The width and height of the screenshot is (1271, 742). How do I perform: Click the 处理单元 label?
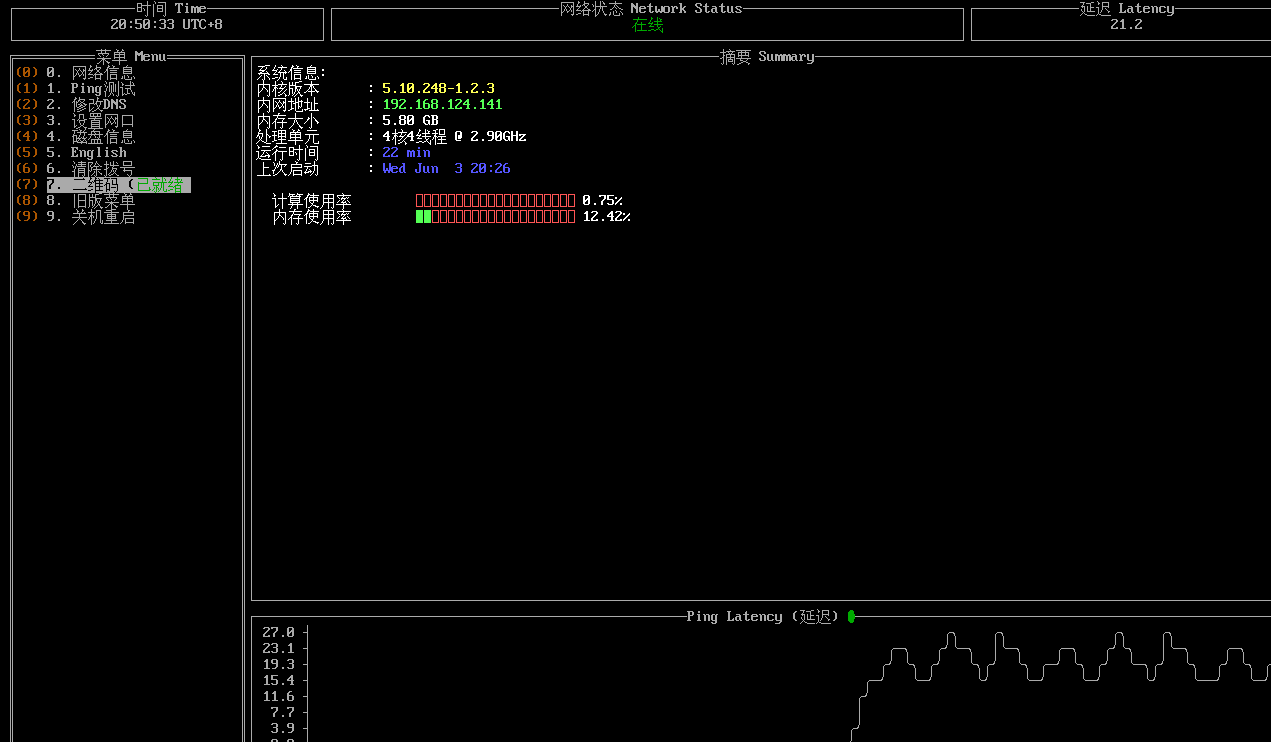tap(288, 136)
